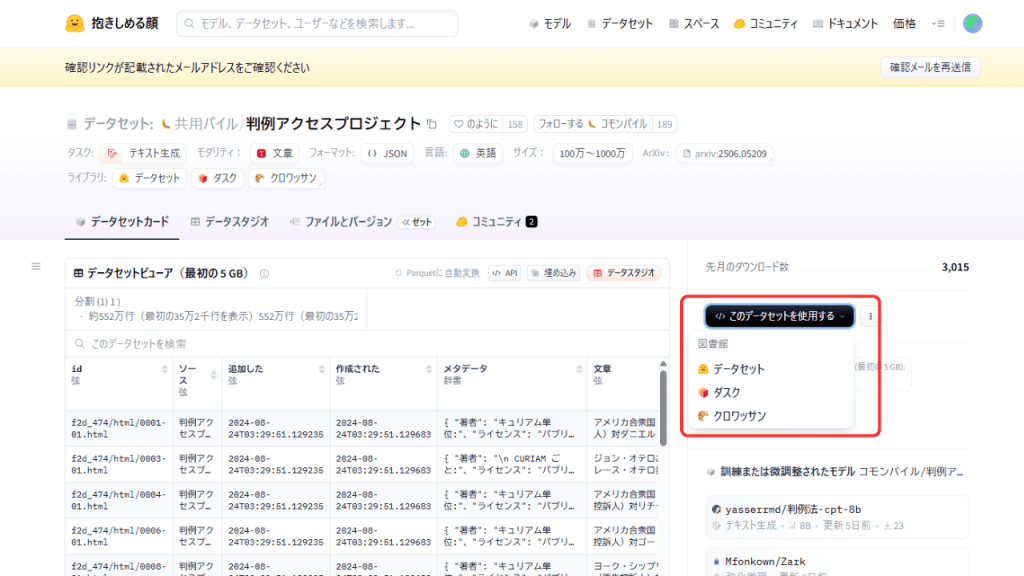Open データスタジオ button in viewer header
Image resolution: width=1024 pixels, height=576 pixels.
[x=624, y=273]
